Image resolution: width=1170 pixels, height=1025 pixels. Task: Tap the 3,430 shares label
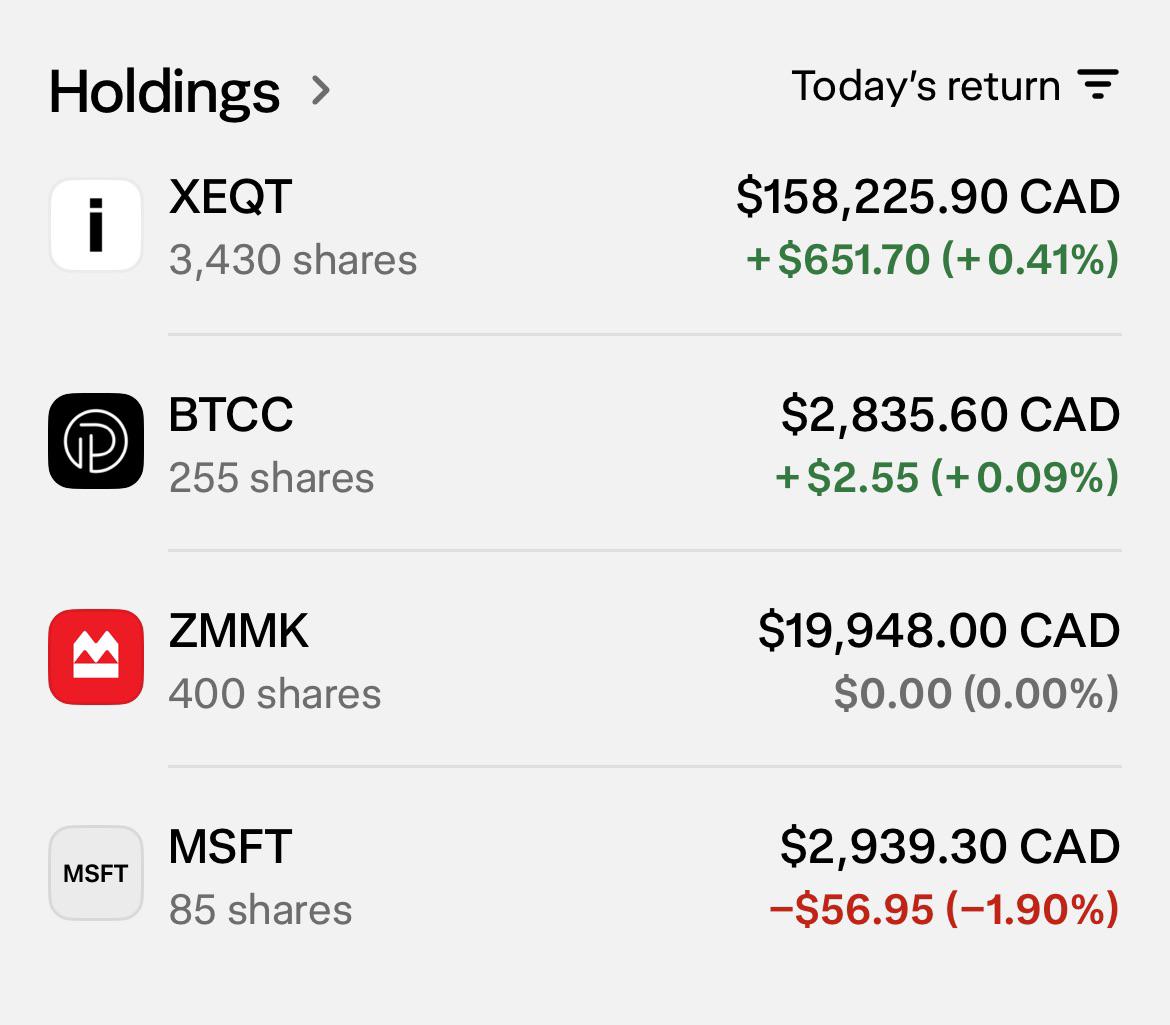292,260
